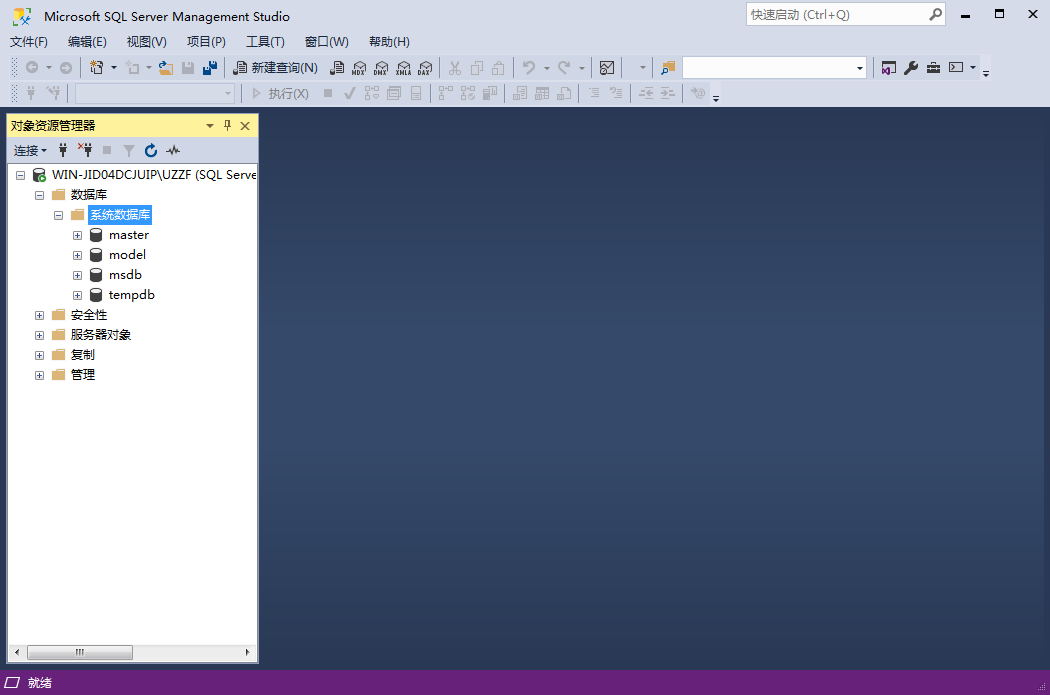Open the 项目(P) menu
The width and height of the screenshot is (1050, 695).
point(206,42)
